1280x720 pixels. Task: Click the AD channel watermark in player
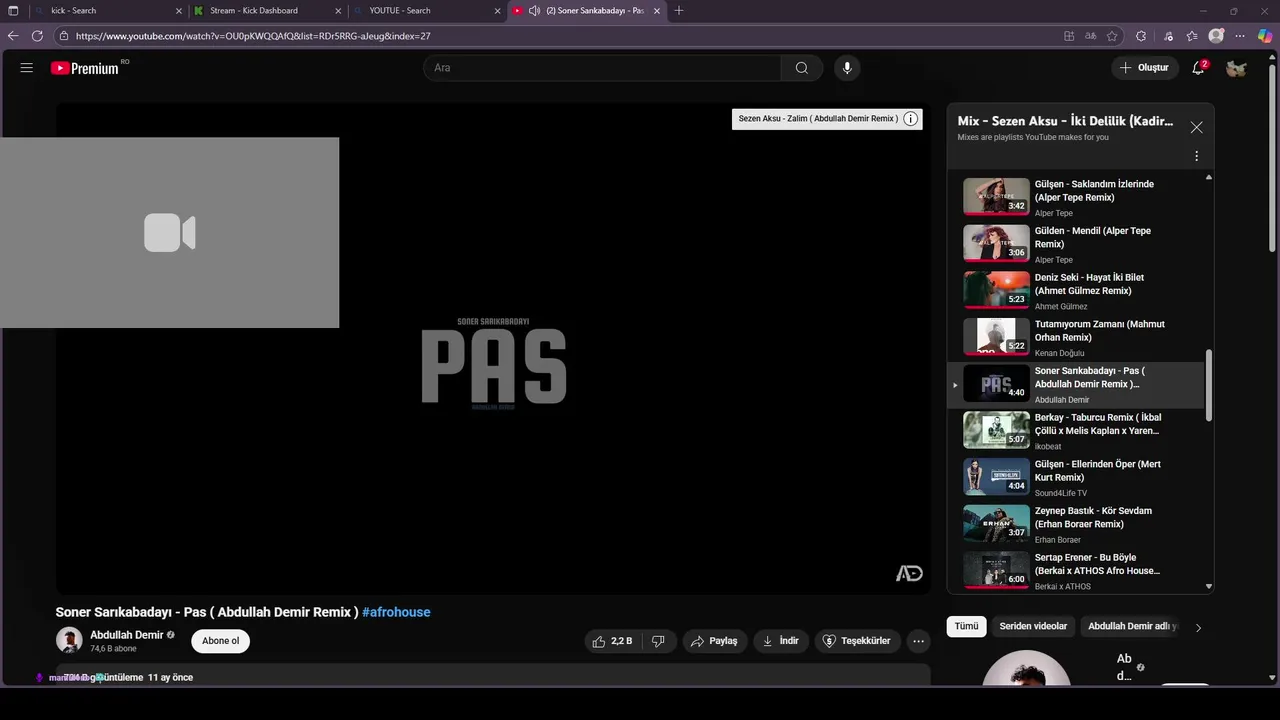coord(909,573)
